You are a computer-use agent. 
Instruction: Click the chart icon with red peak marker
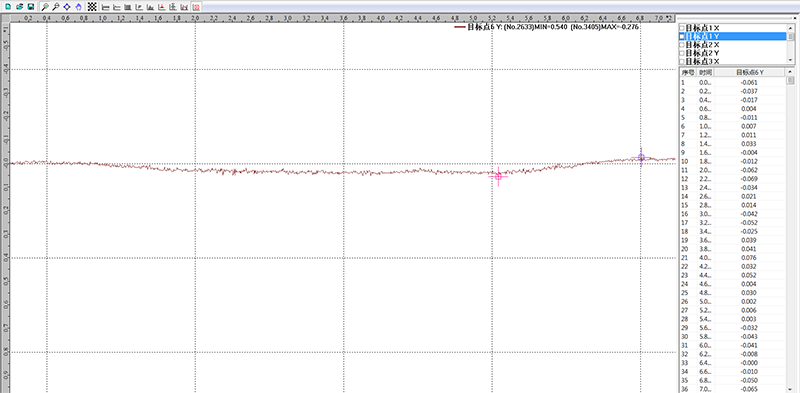[162, 7]
